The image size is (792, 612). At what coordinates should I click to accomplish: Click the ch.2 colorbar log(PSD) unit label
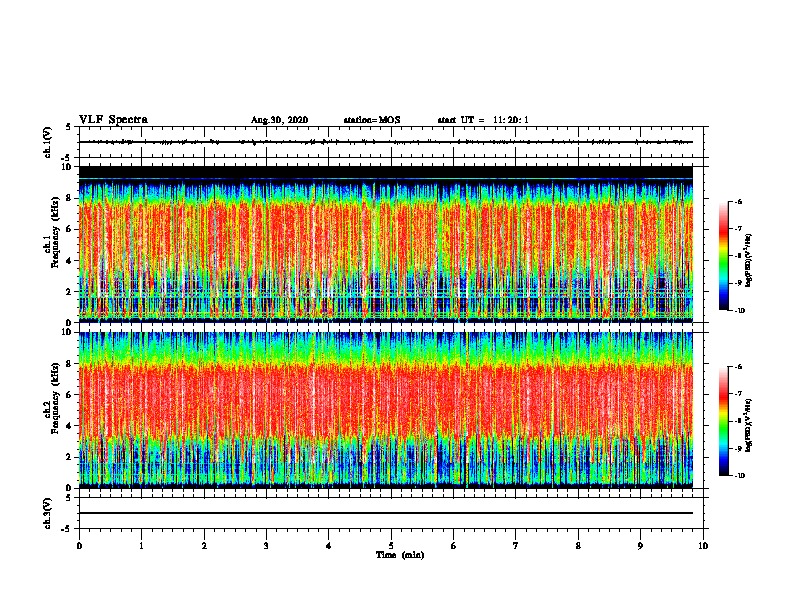749,425
